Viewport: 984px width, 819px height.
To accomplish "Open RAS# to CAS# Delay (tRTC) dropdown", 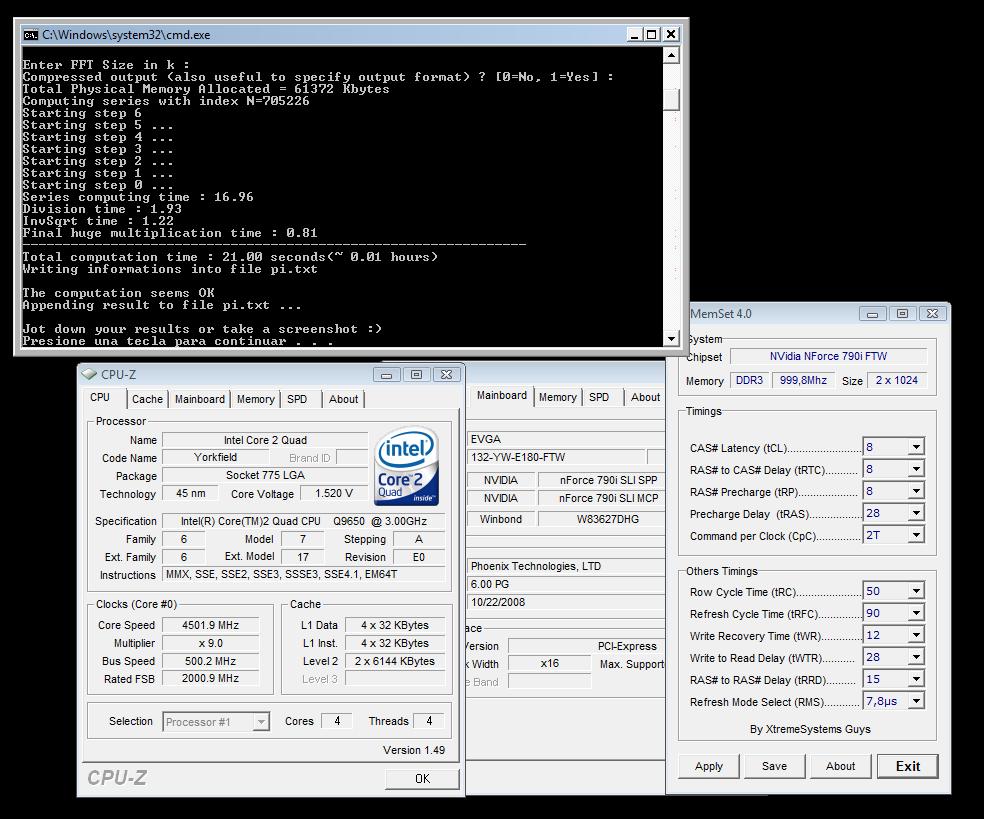I will pyautogui.click(x=916, y=469).
